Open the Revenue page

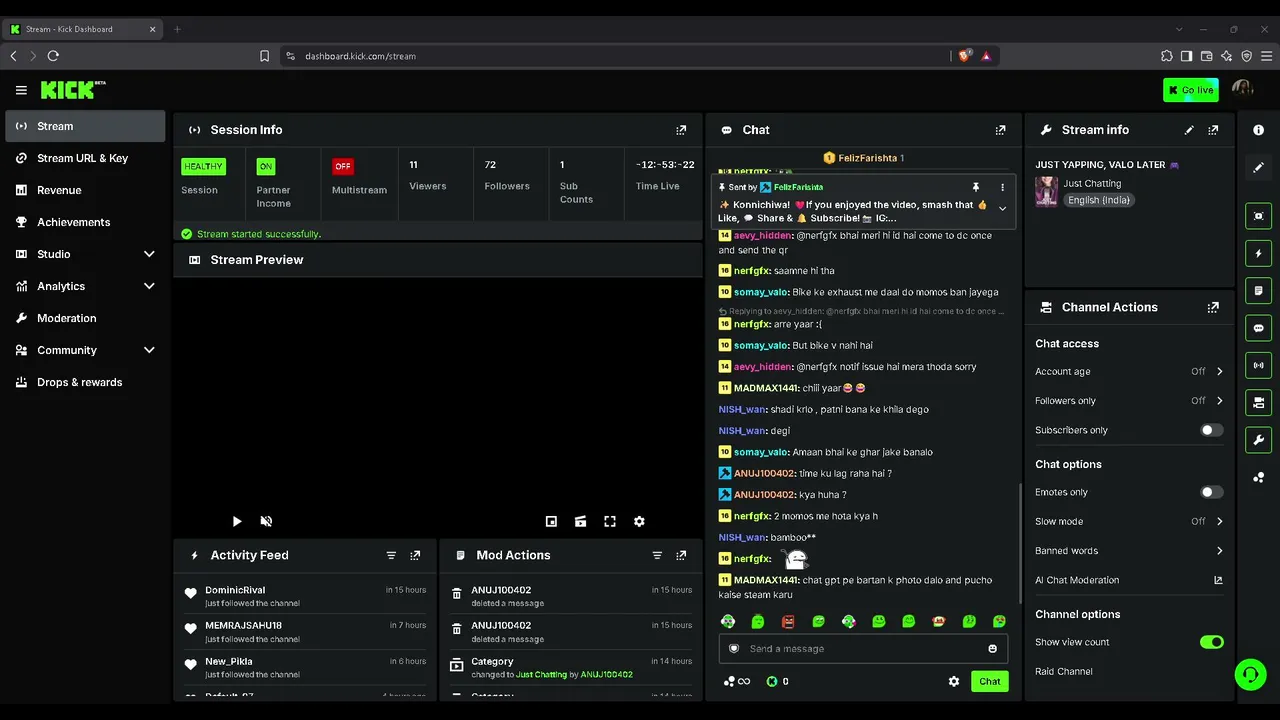click(85, 190)
